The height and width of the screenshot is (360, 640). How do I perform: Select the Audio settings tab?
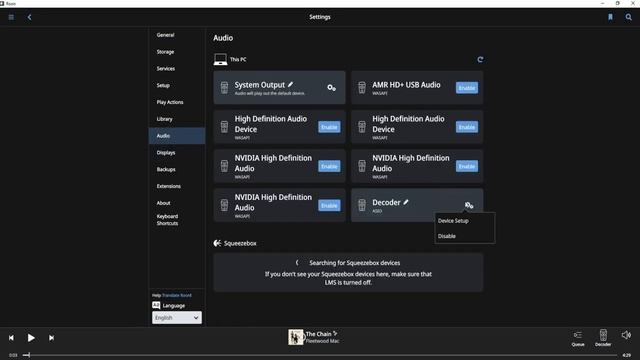pos(177,136)
